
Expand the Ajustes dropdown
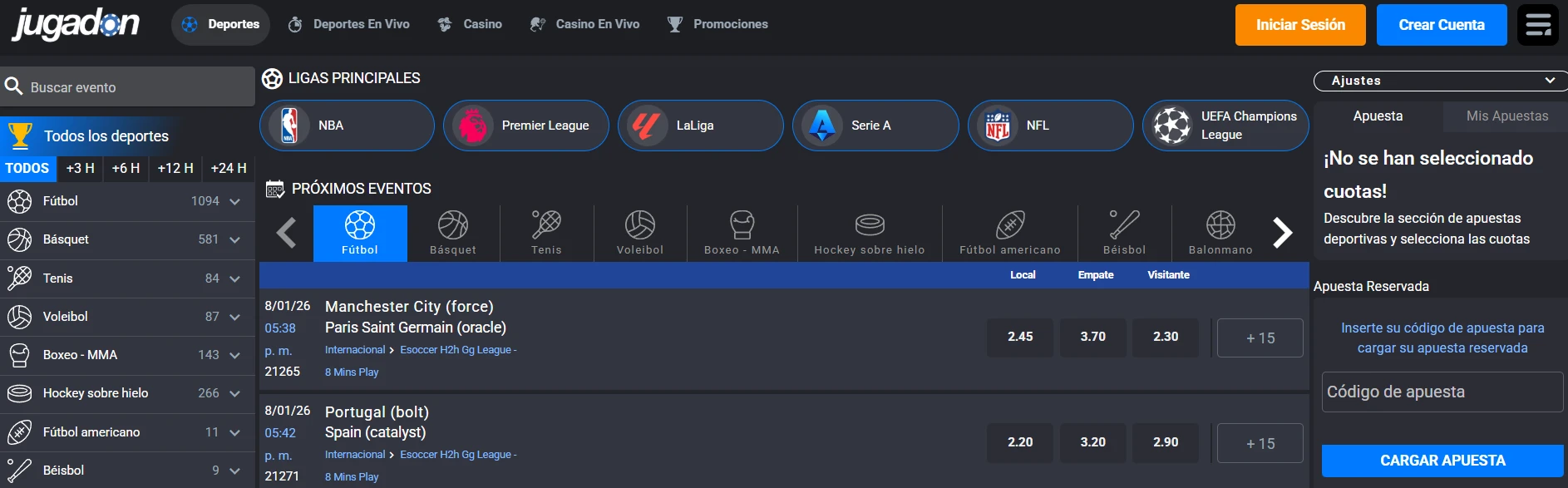tap(1439, 81)
